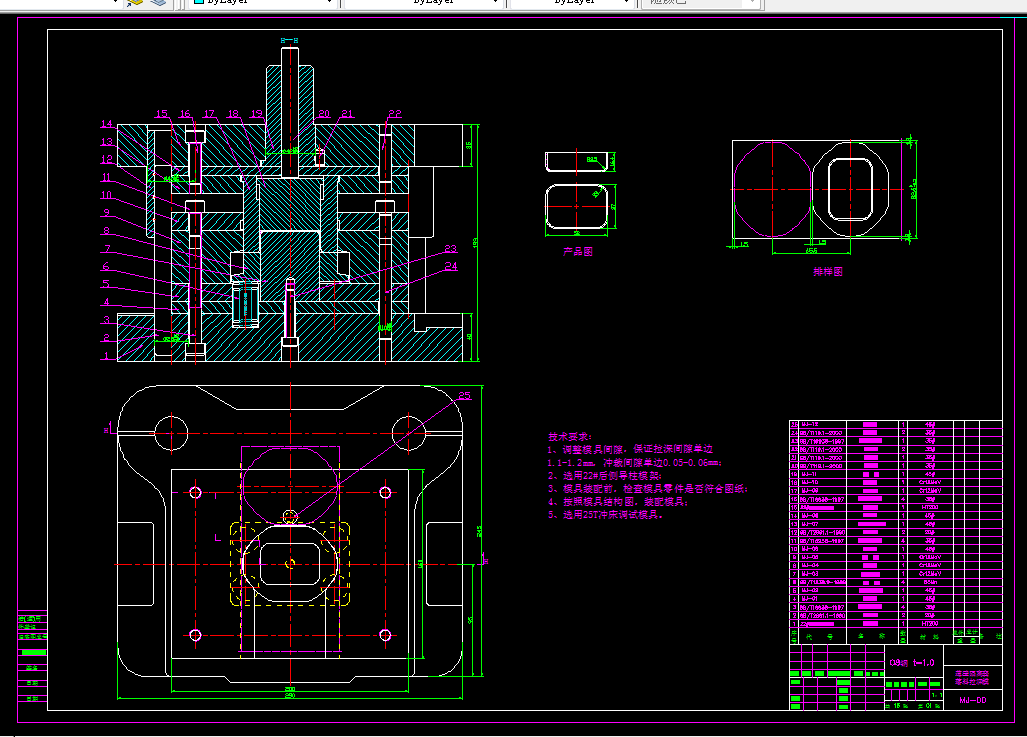Screen dimensions: 1027x737
Task: Select part balloon number 14
Action: [x=107, y=123]
